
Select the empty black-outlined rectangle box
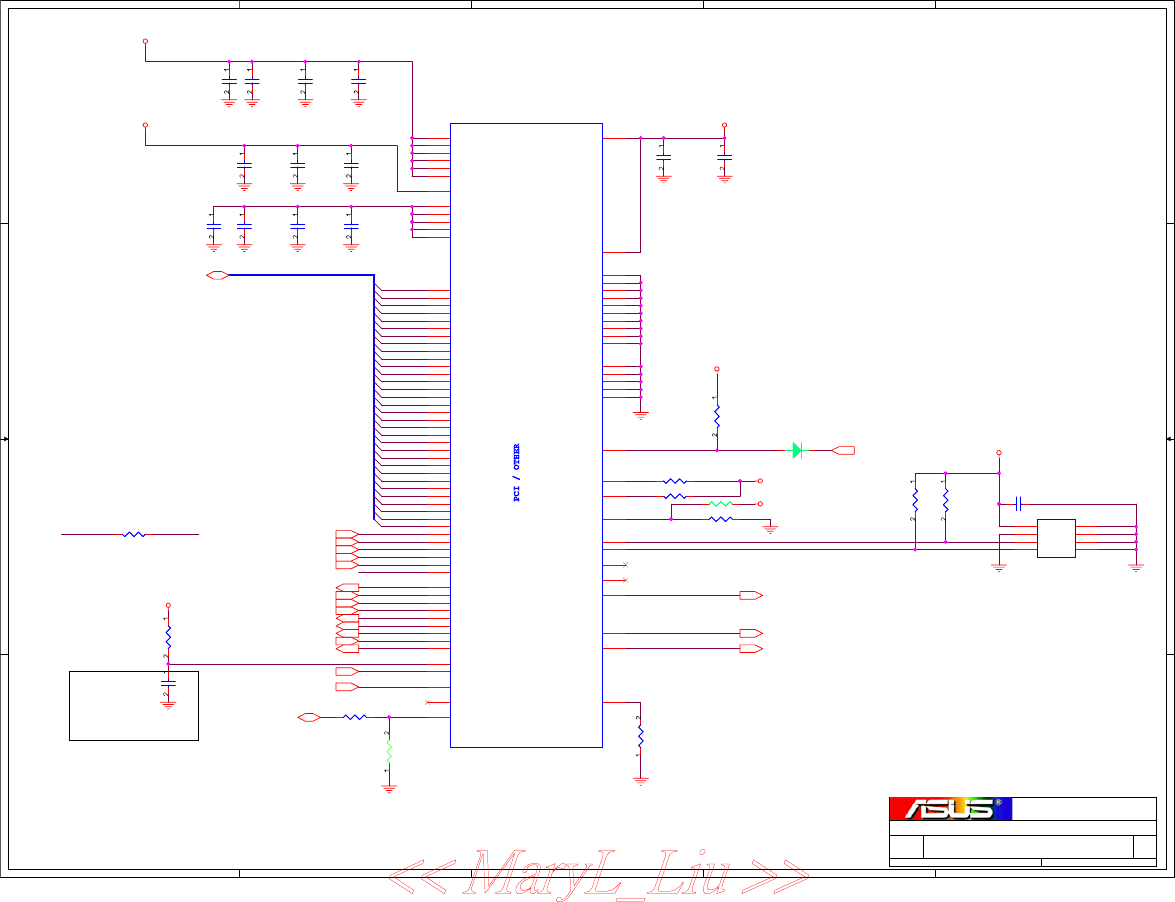134,706
